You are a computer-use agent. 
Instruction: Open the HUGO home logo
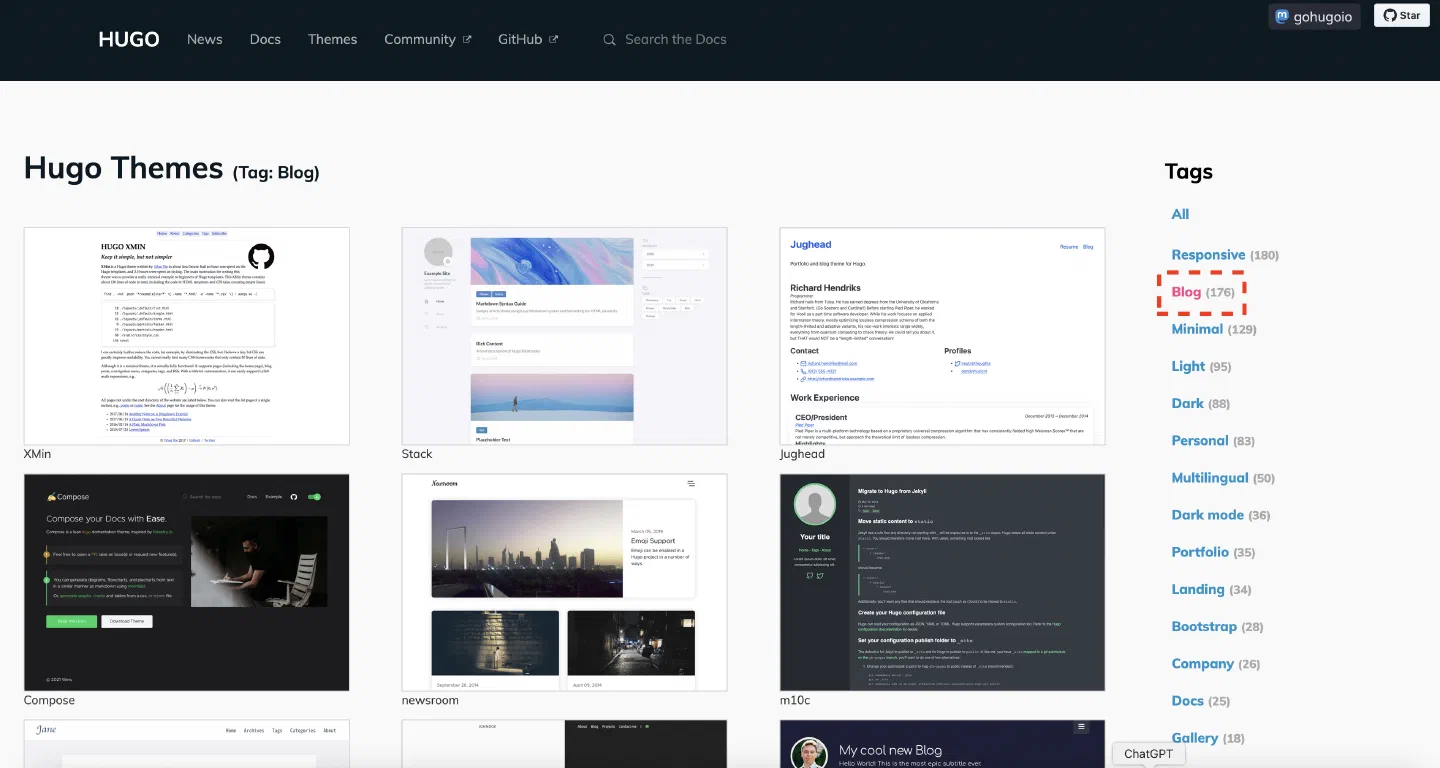click(129, 40)
